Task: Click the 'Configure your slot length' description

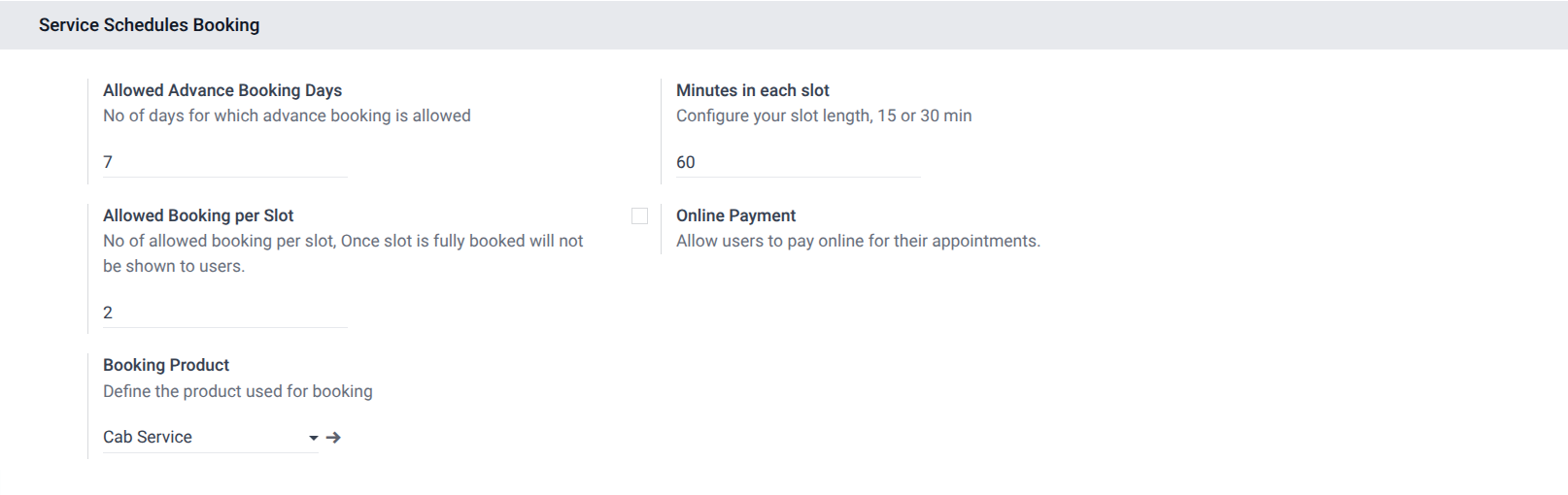Action: tap(823, 115)
